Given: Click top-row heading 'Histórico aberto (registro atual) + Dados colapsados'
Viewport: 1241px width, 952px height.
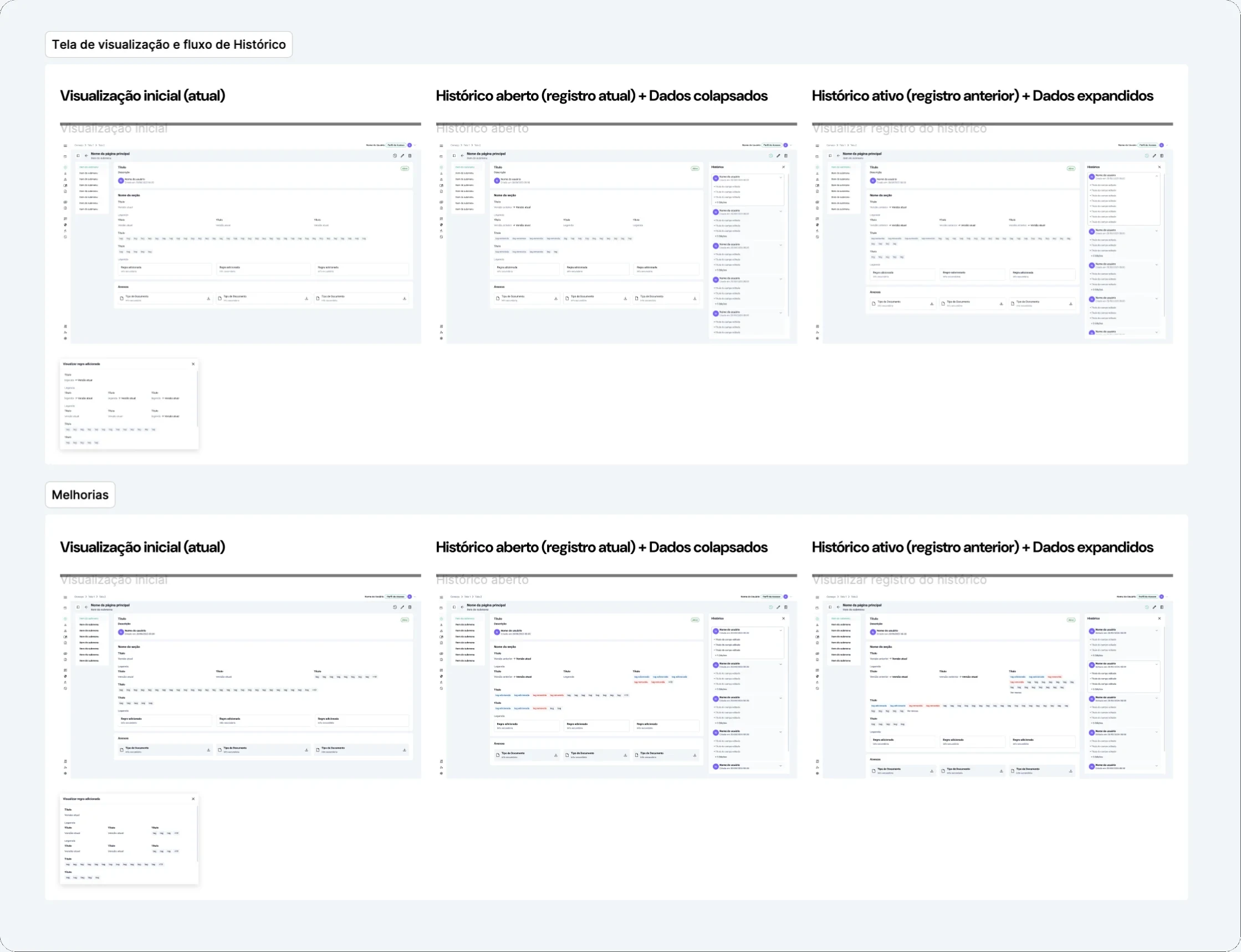Looking at the screenshot, I should point(601,96).
